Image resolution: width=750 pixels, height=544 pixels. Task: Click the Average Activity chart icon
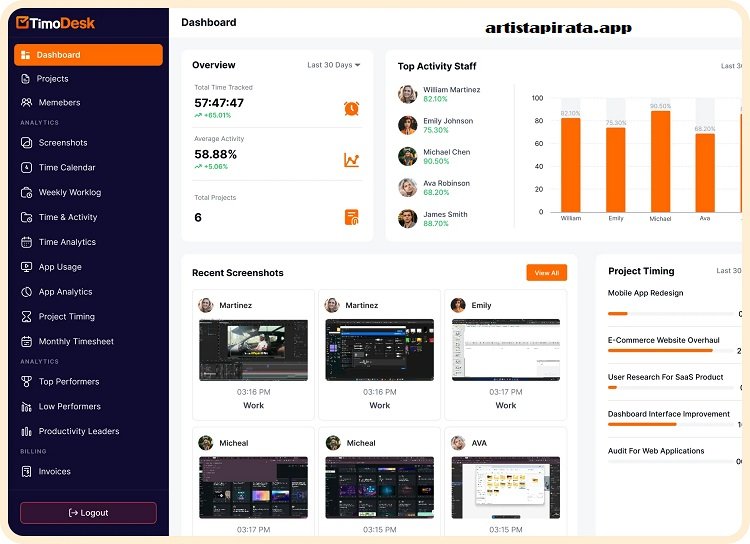click(x=352, y=160)
